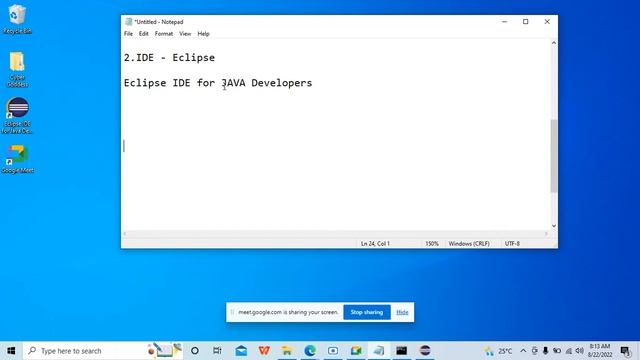Select the Eclipse IDE for Java desktop shortcut

[17, 116]
